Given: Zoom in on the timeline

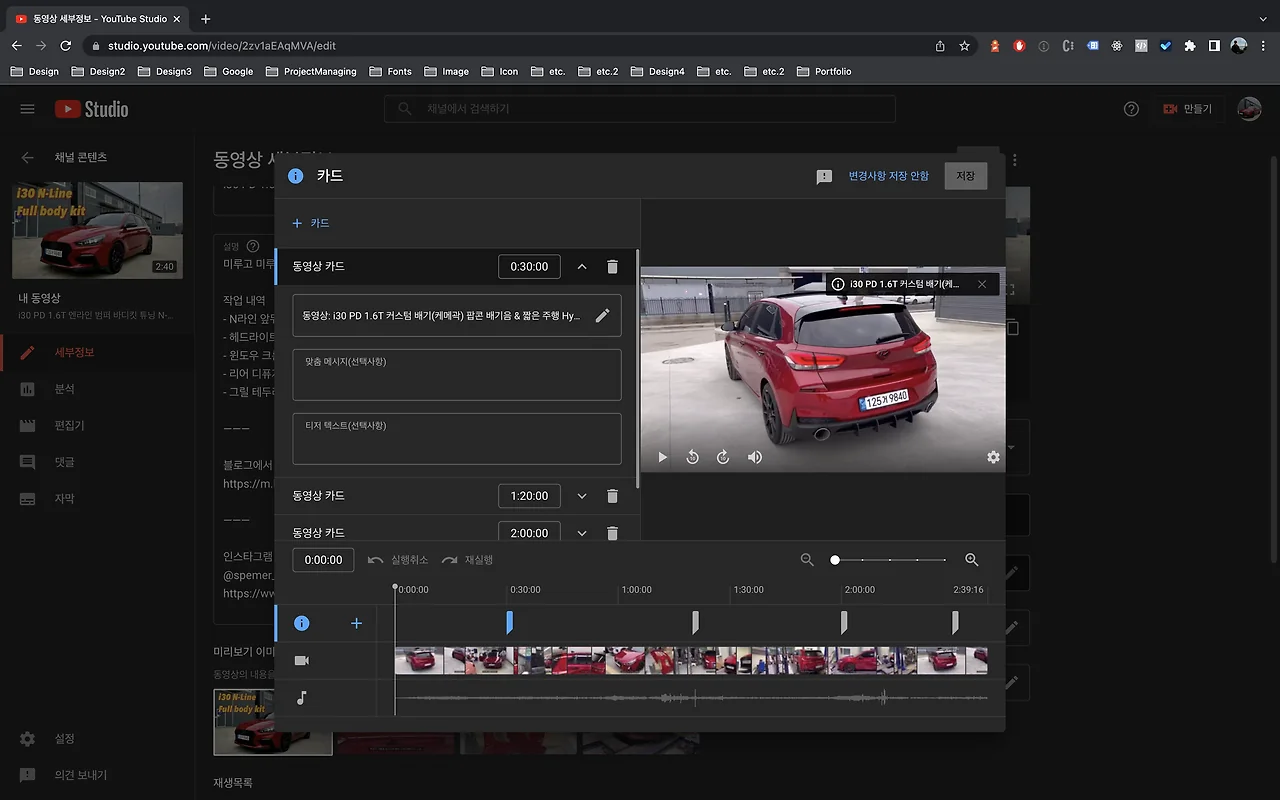Looking at the screenshot, I should (971, 560).
